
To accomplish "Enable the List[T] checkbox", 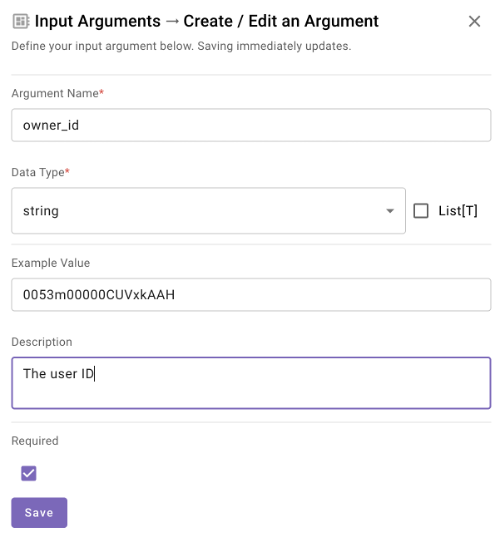I will [x=421, y=211].
